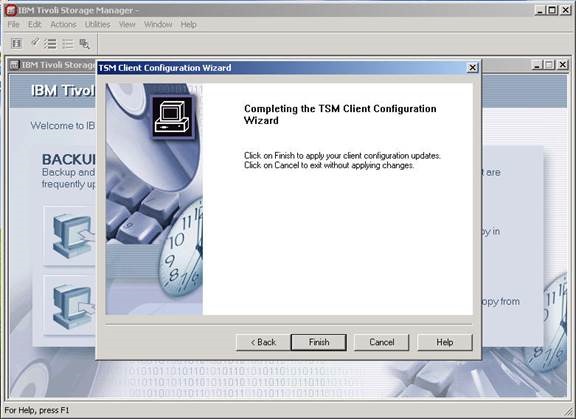Open the Window menu
This screenshot has width=576, height=419.
[158, 25]
